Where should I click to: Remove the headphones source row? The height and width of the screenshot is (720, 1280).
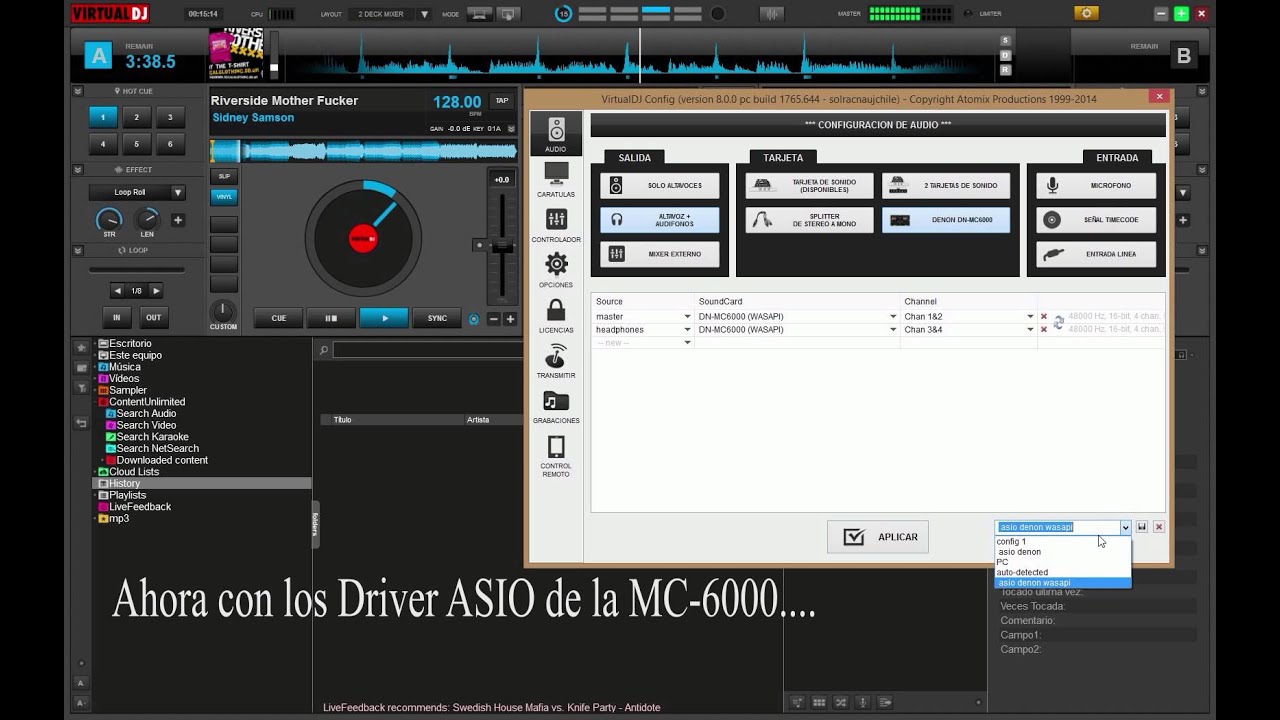pos(1044,329)
